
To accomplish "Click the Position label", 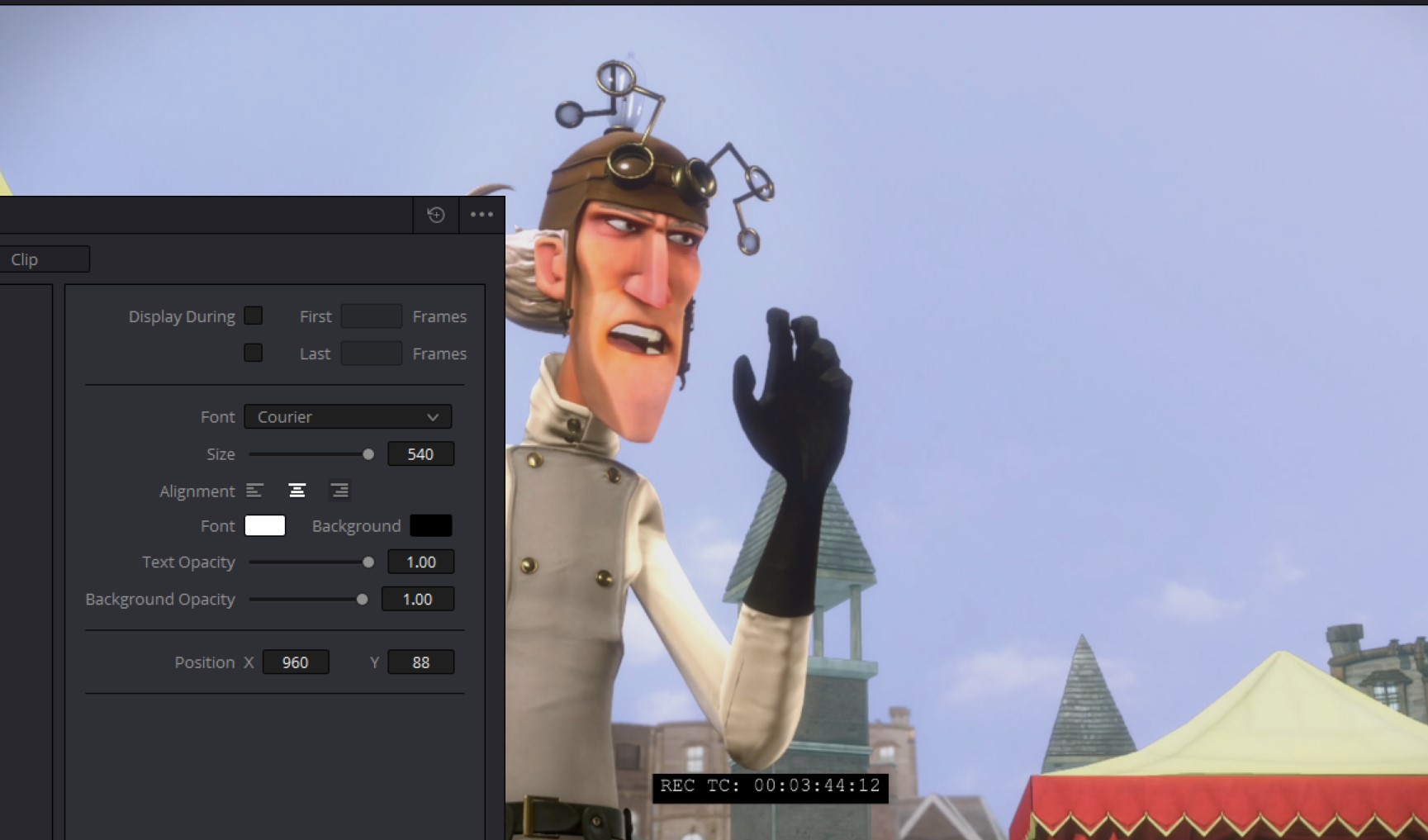I will pos(205,662).
